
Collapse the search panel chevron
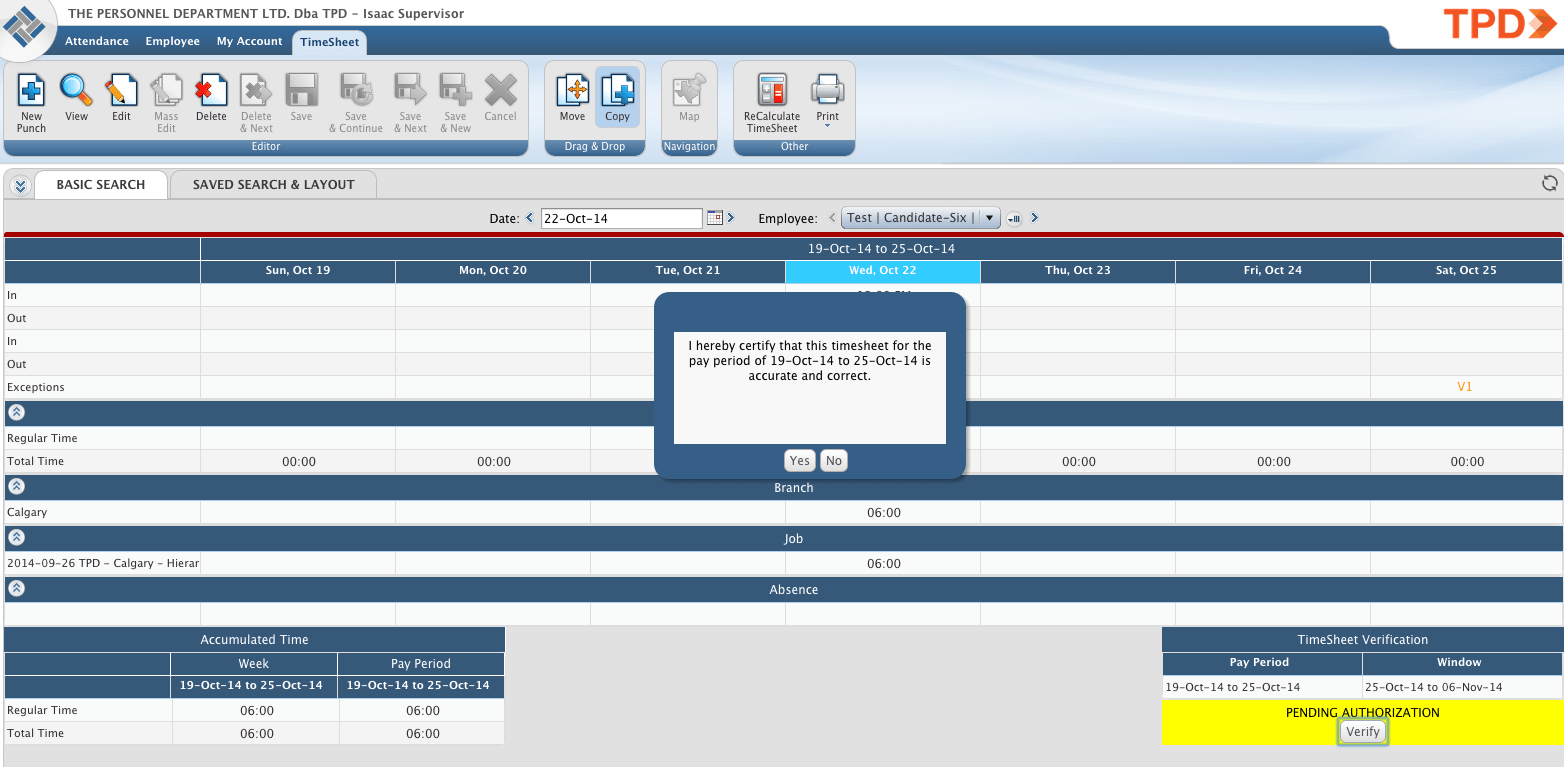click(x=20, y=185)
